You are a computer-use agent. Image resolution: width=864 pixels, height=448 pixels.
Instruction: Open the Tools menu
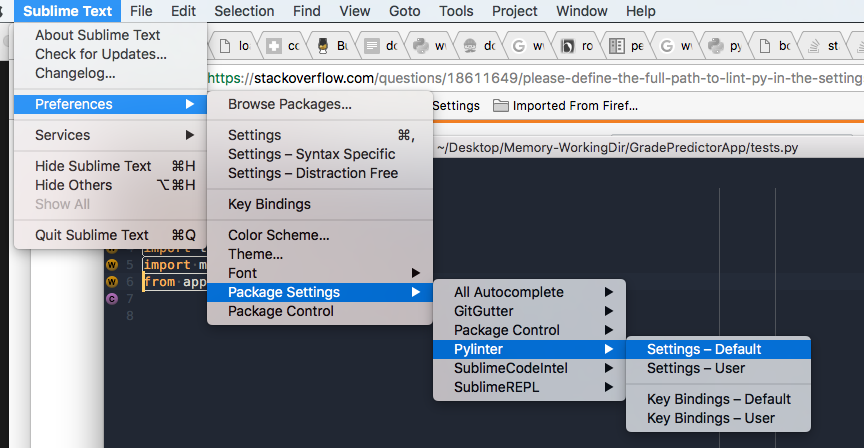point(456,11)
